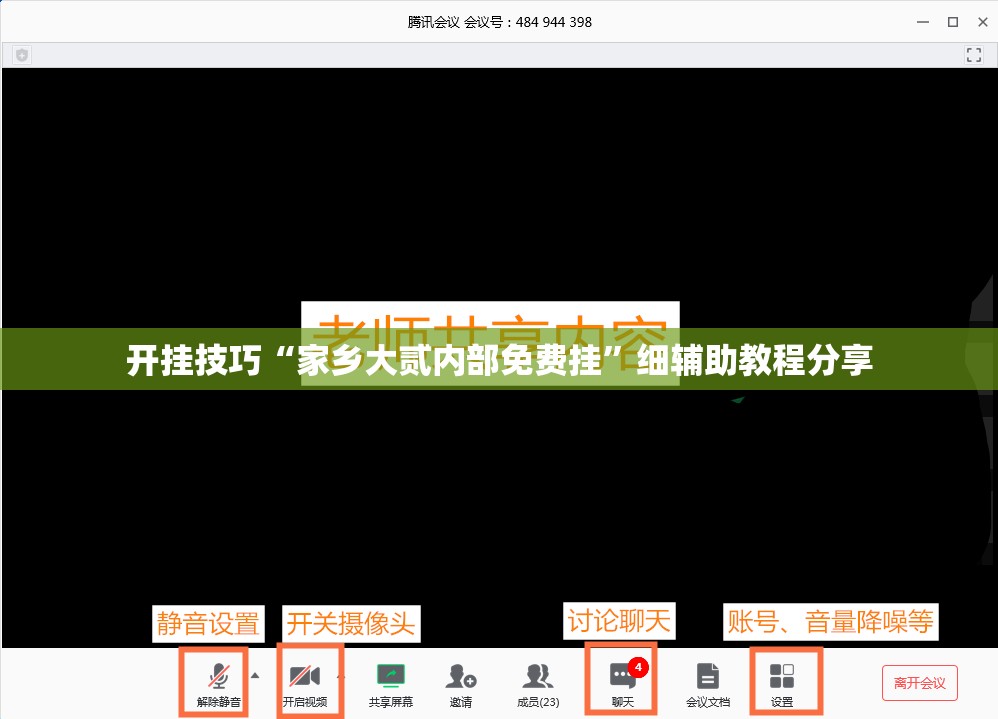Image resolution: width=998 pixels, height=719 pixels.
Task: Close the Tencent Meeting window
Action: (x=983, y=22)
